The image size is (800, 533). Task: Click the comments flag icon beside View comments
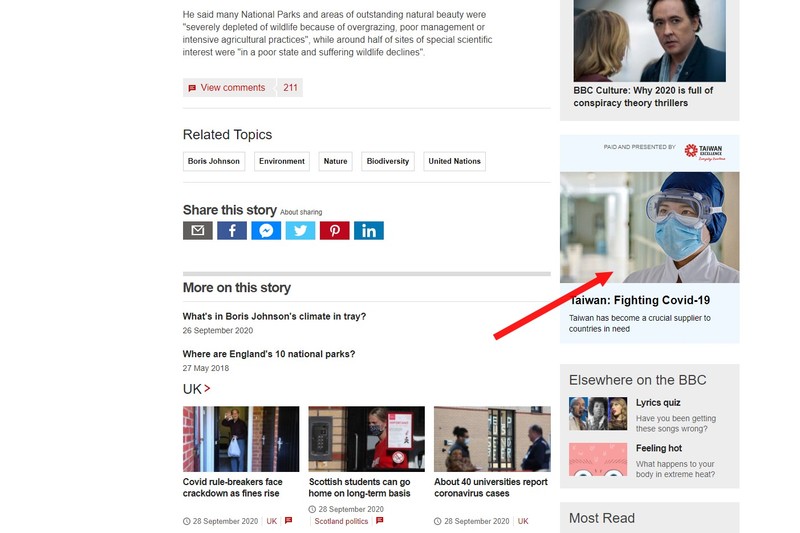[x=192, y=88]
